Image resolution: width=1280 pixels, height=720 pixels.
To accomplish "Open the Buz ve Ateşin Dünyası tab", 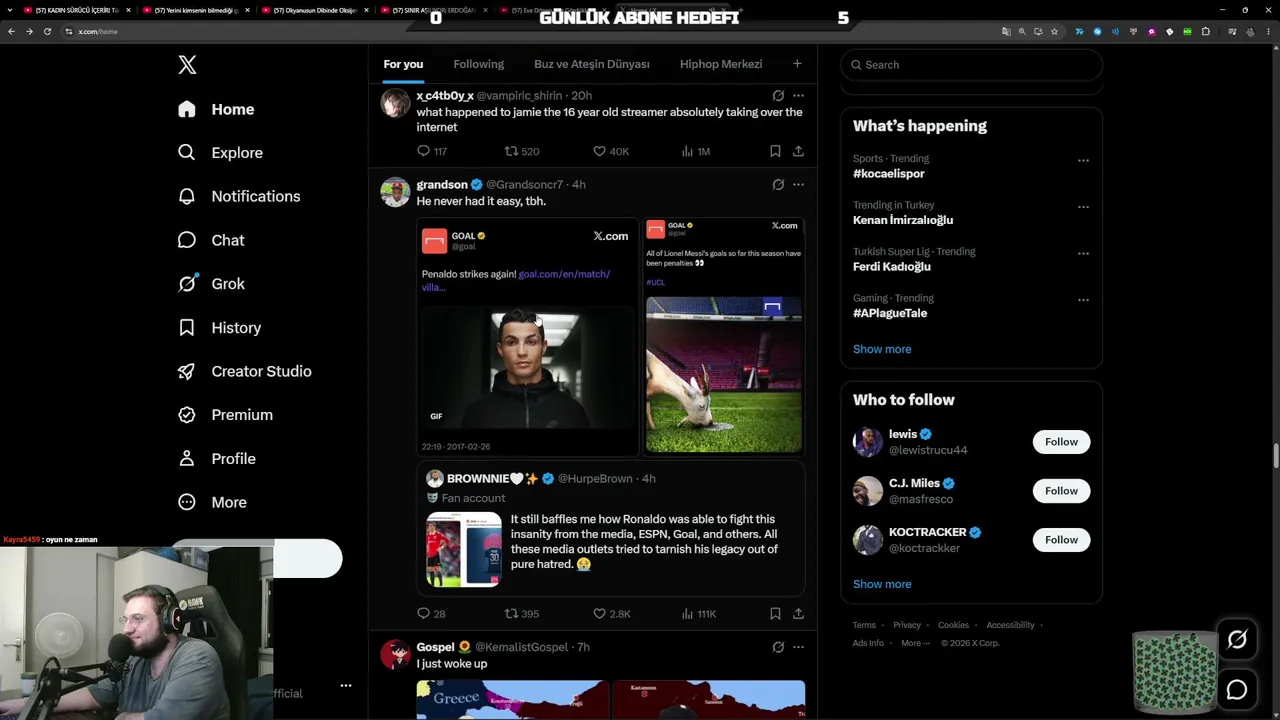I will click(x=592, y=64).
